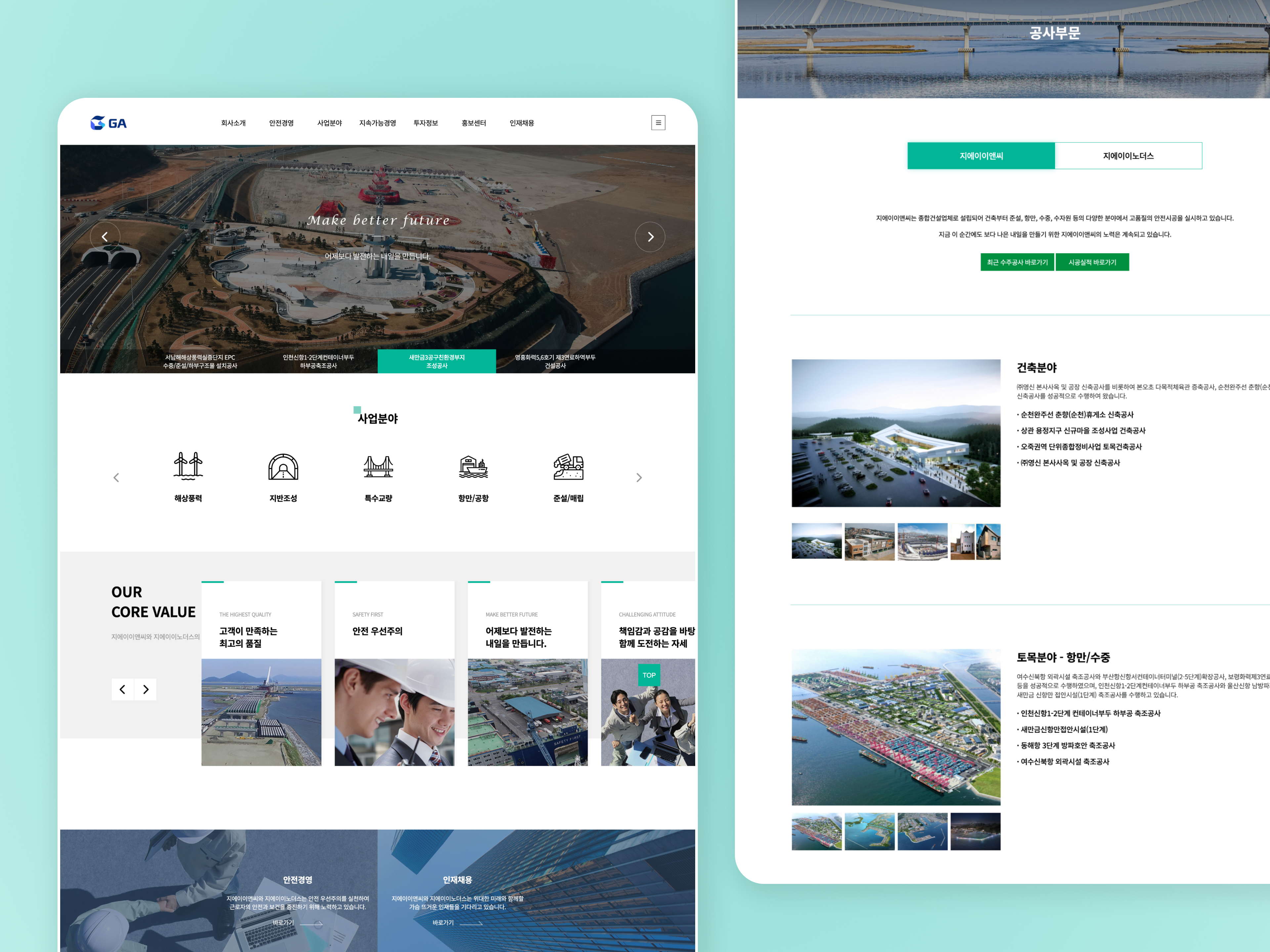Open 회사소개 menu item
Image resolution: width=1270 pixels, height=952 pixels.
pos(233,123)
